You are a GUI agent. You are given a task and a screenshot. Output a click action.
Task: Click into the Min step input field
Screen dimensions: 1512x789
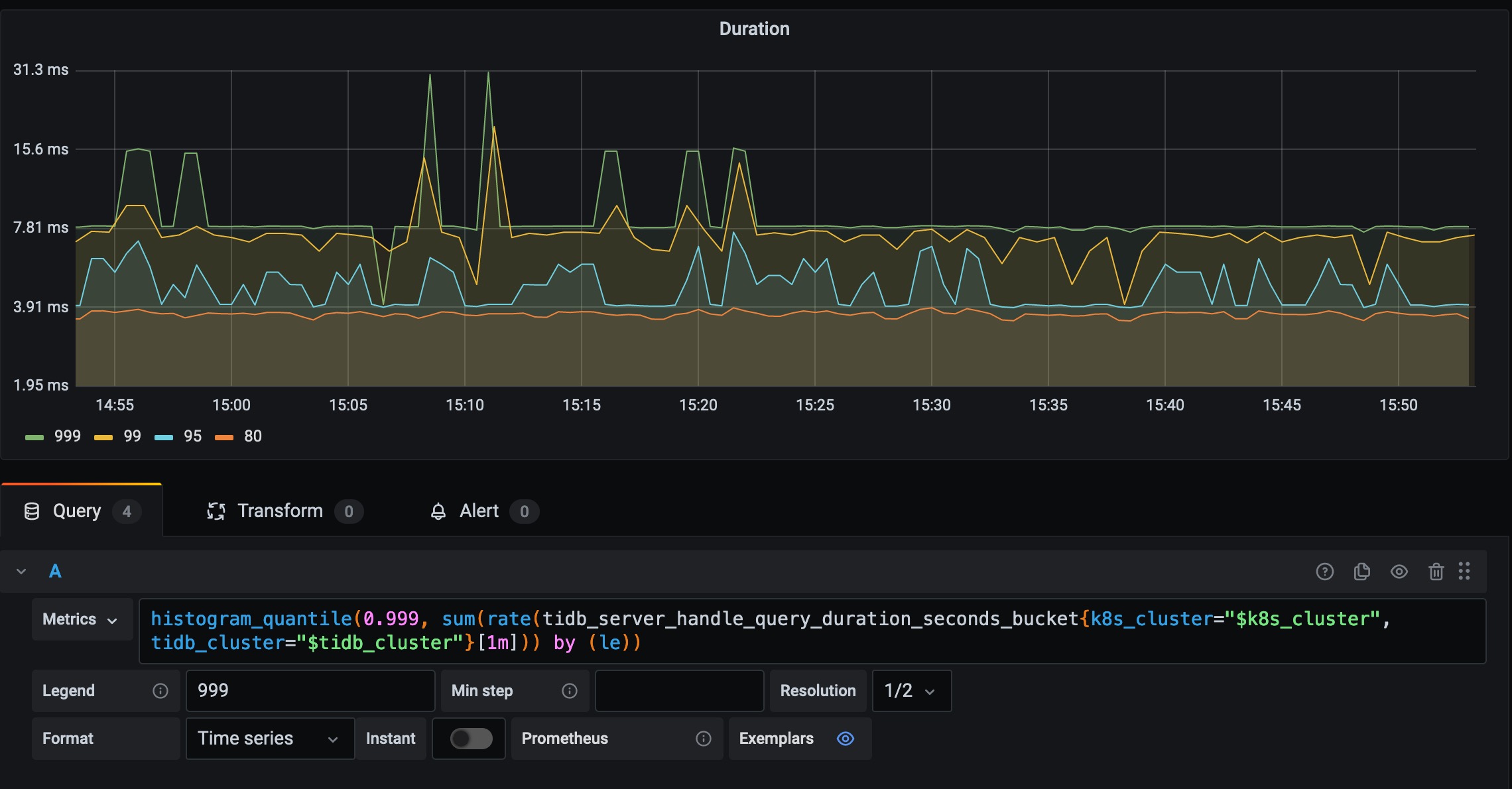(x=679, y=691)
